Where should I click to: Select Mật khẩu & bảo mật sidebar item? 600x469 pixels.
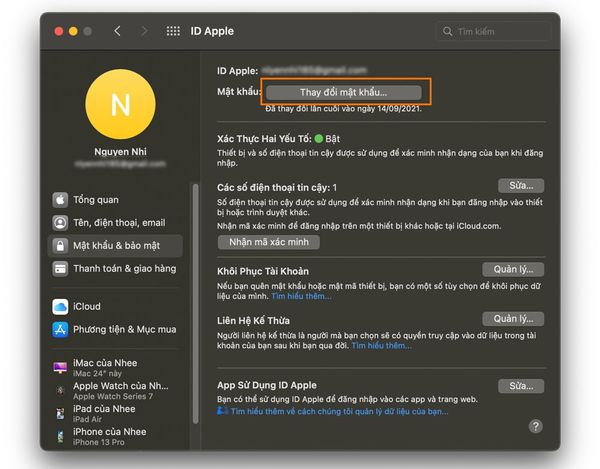pyautogui.click(x=116, y=246)
